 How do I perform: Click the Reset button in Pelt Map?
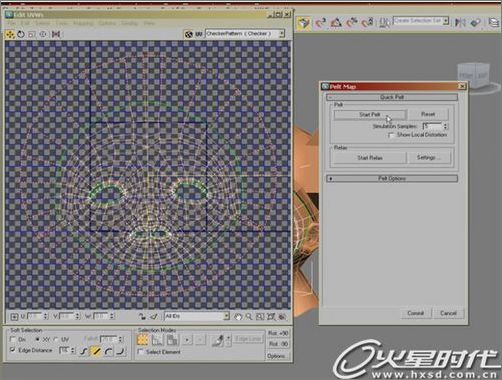428,114
